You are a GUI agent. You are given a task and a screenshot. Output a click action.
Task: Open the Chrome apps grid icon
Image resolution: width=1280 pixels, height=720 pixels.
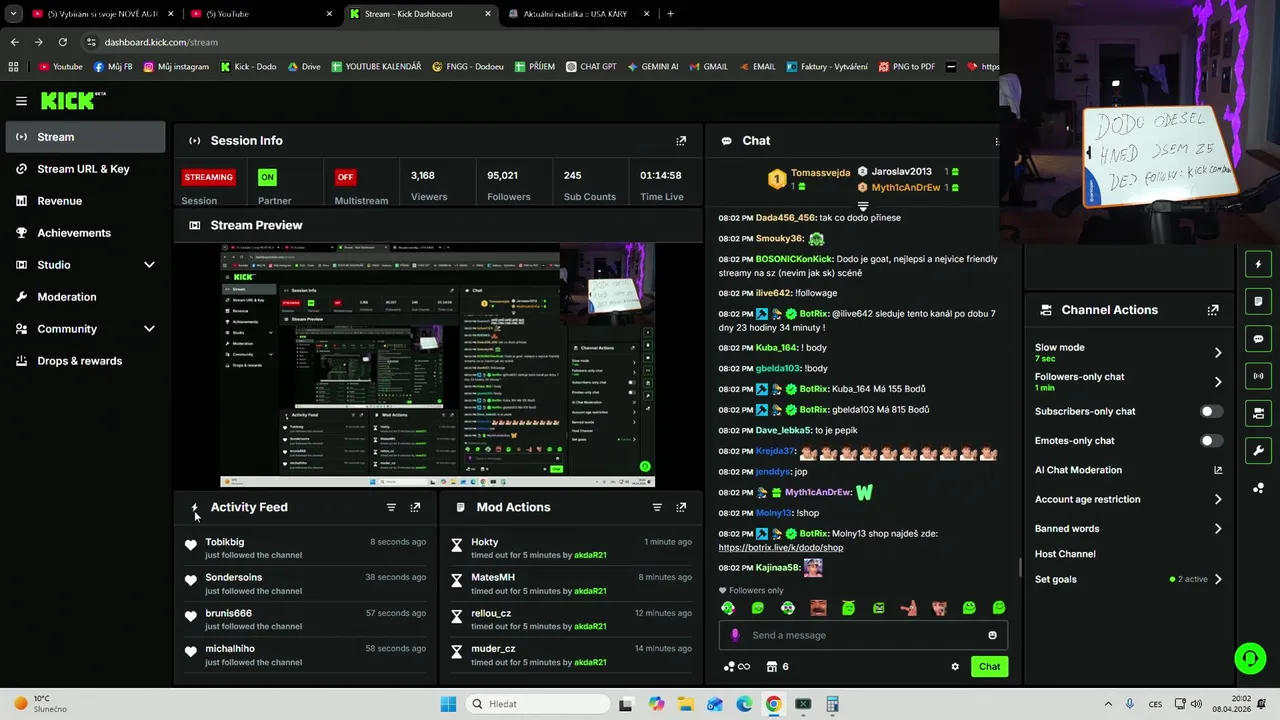pos(13,67)
